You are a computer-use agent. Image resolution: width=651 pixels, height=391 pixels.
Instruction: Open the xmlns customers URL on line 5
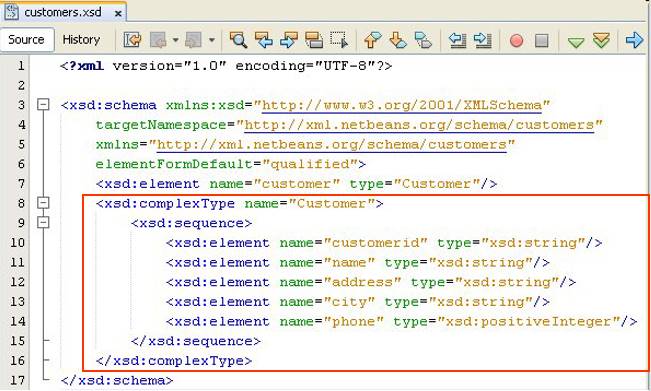coord(331,144)
